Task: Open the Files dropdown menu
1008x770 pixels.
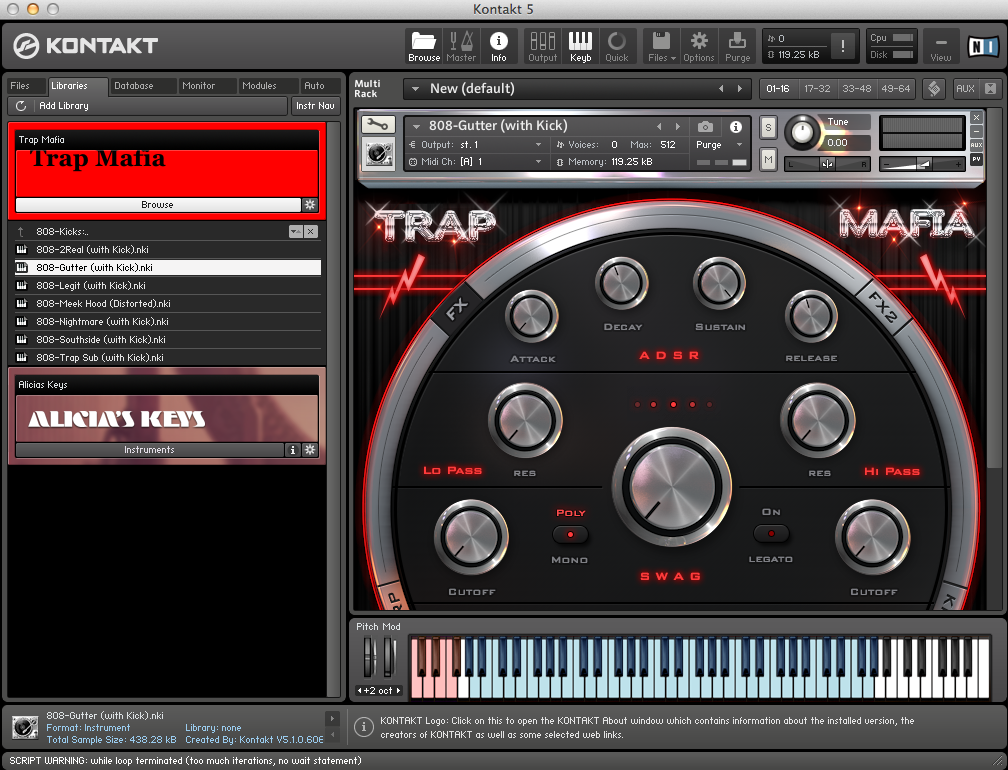Action: point(662,46)
